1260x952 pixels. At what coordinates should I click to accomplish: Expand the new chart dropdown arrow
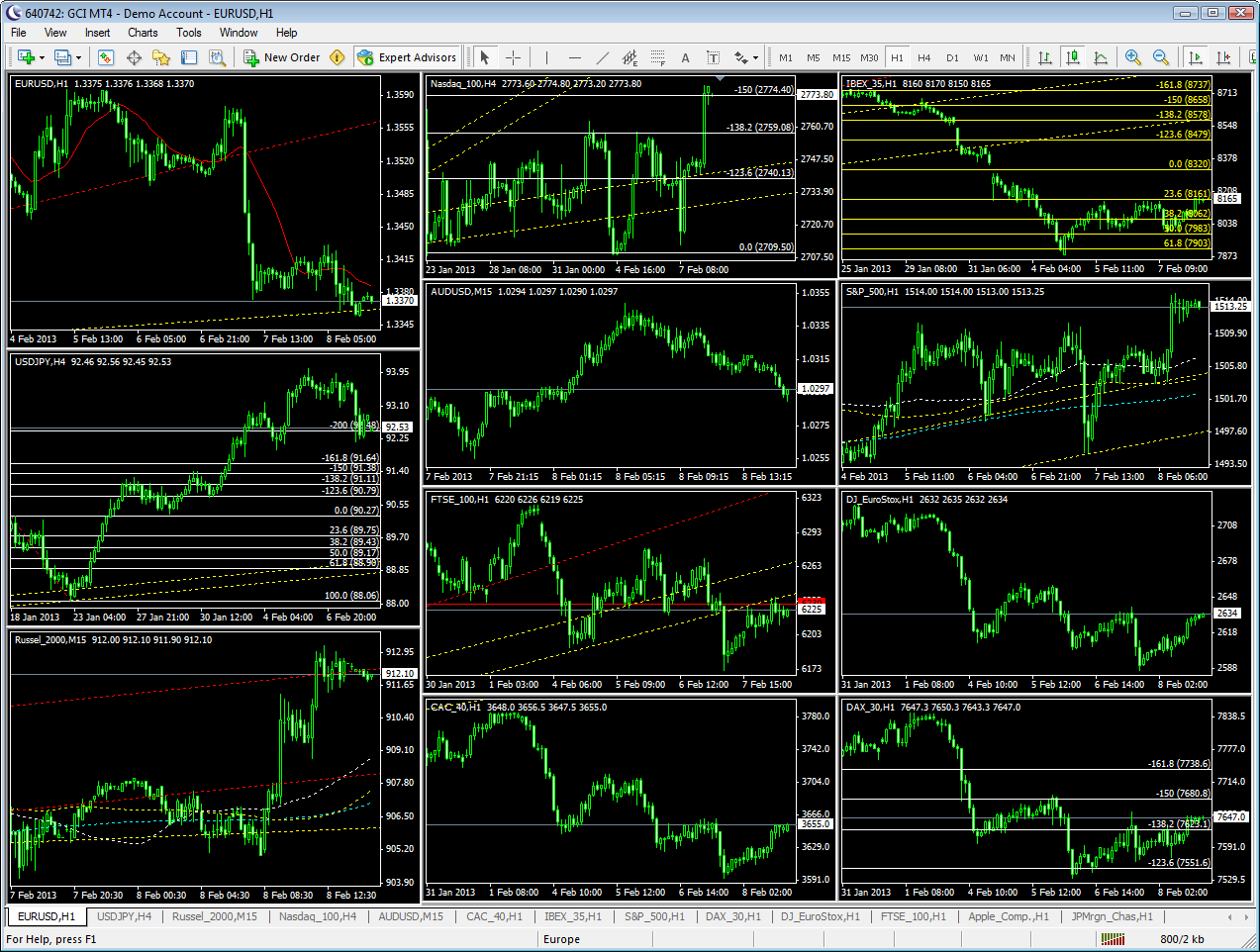click(x=42, y=57)
